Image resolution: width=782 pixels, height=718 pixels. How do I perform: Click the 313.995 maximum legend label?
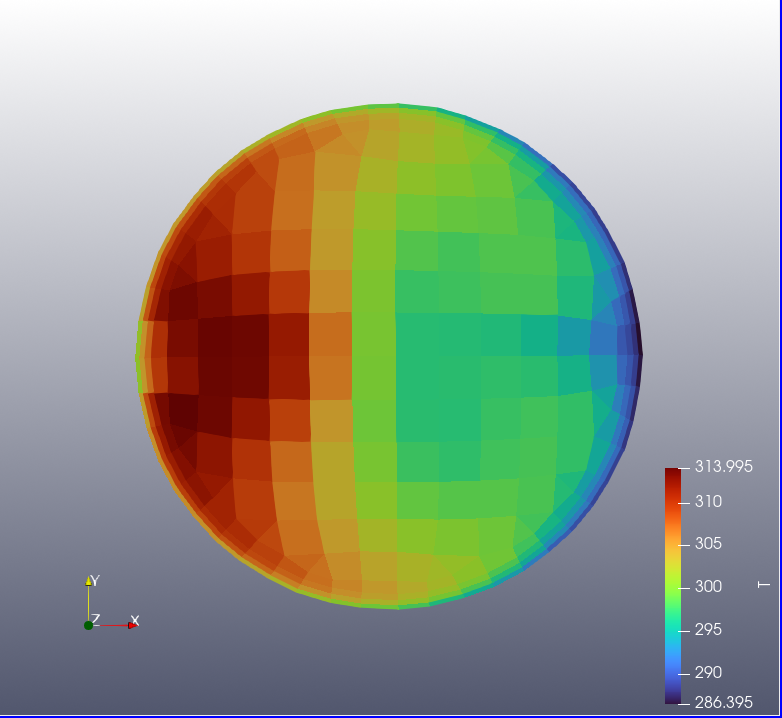[x=724, y=468]
